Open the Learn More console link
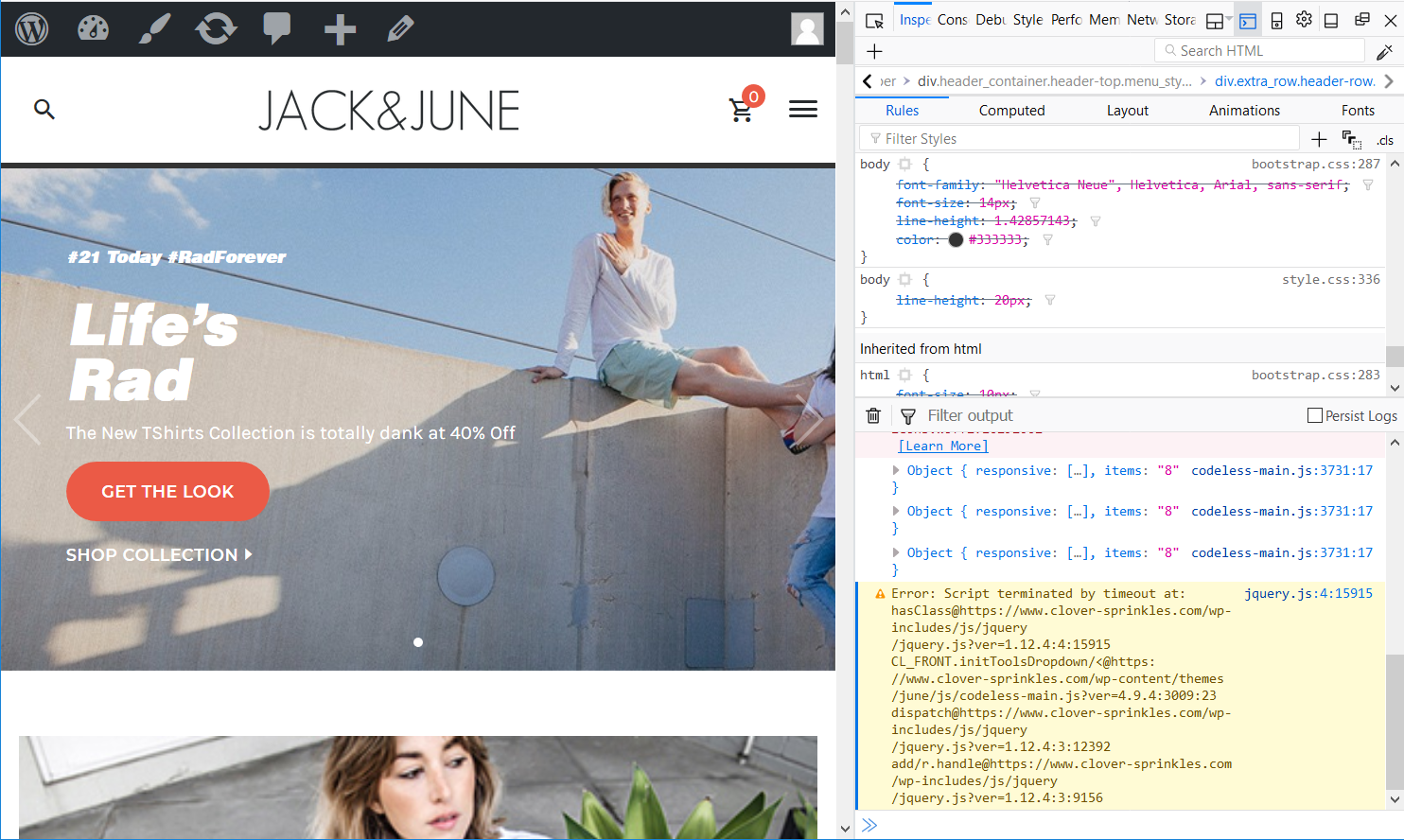The width and height of the screenshot is (1404, 840). click(x=943, y=446)
